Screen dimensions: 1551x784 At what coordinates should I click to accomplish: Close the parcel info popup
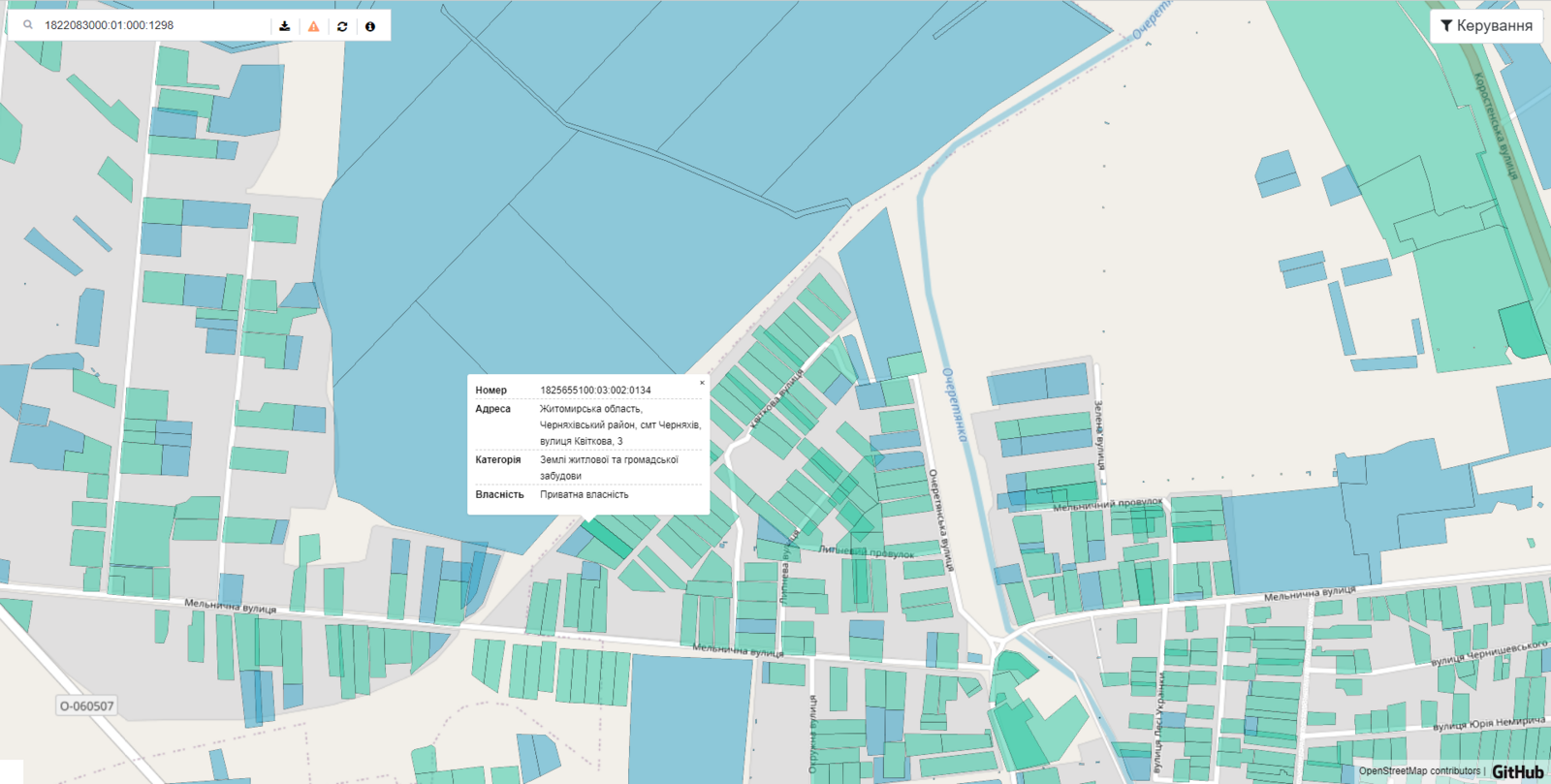(x=702, y=383)
